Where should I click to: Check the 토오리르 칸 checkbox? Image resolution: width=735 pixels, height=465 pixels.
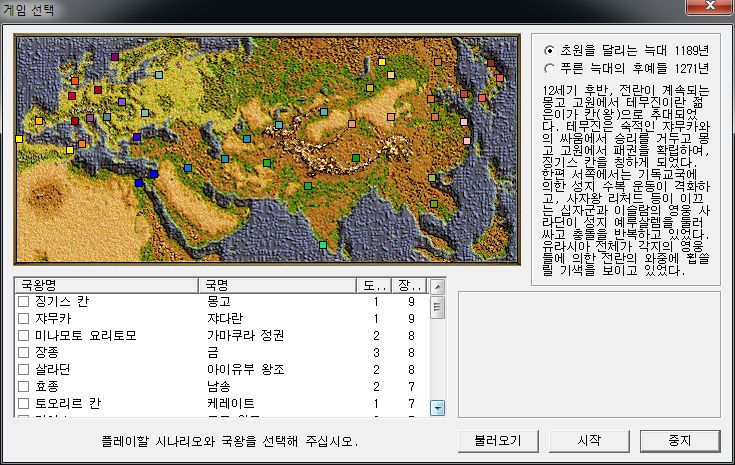pos(23,403)
